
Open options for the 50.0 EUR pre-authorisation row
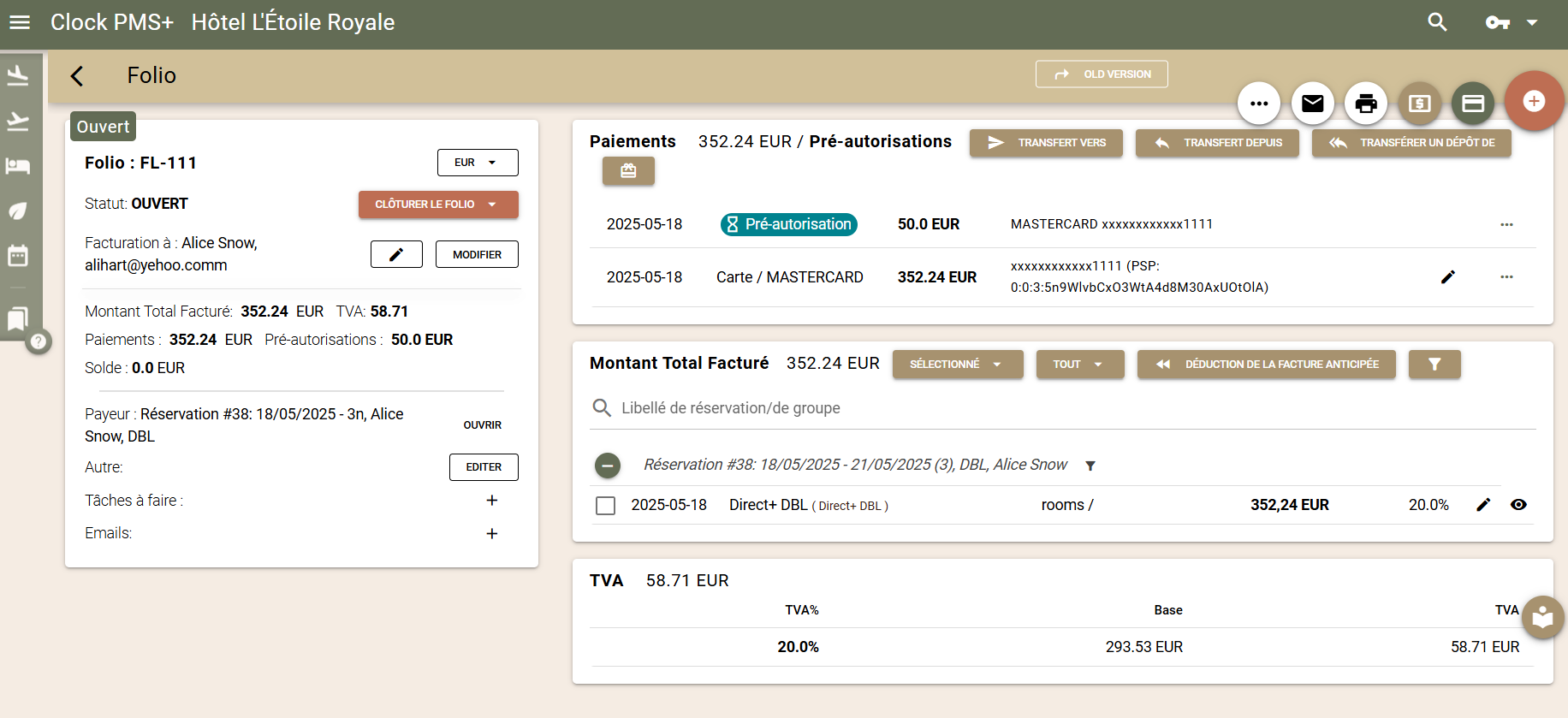[1507, 225]
